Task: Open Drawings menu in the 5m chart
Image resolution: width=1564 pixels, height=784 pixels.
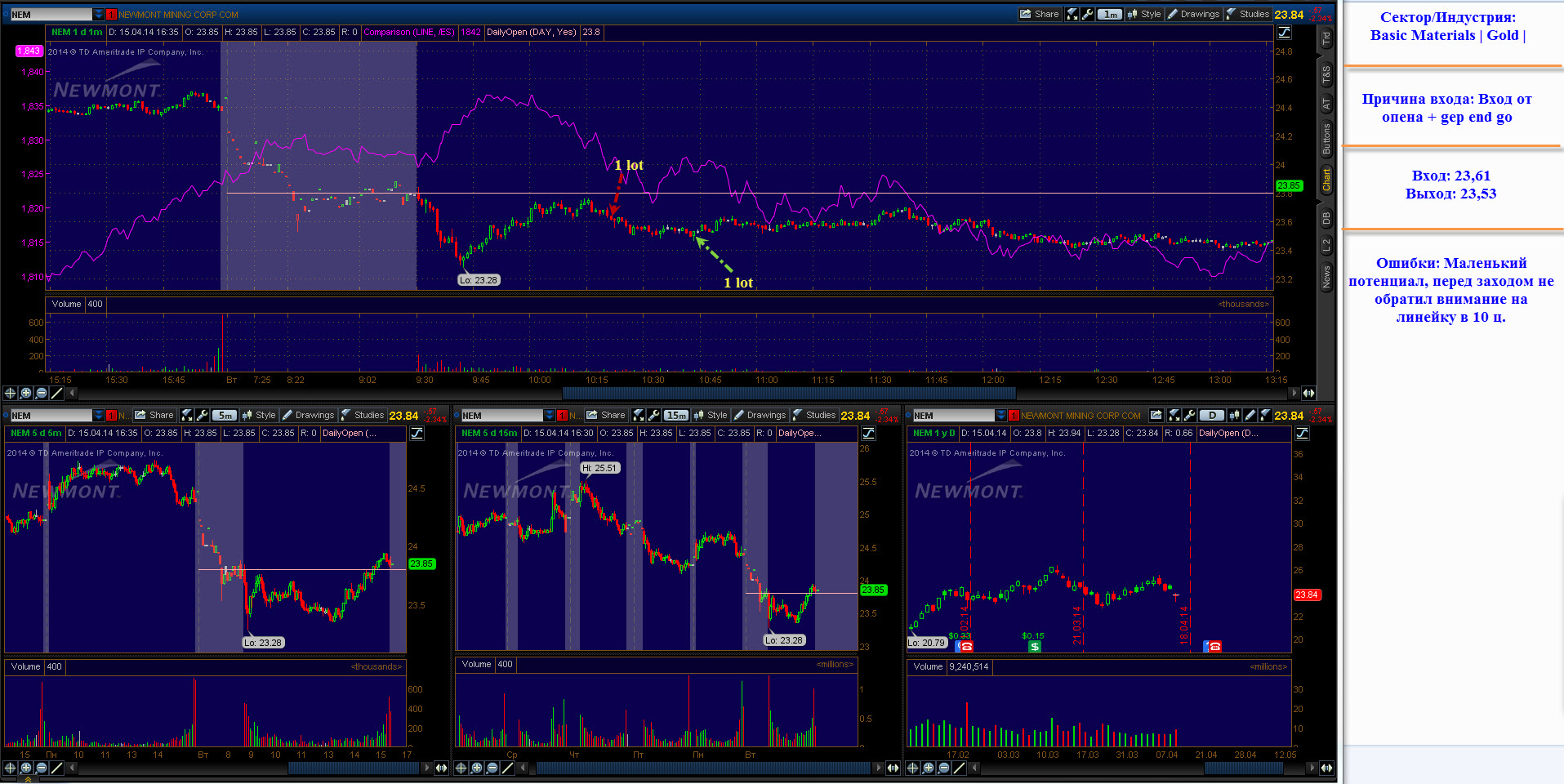Action: [308, 415]
